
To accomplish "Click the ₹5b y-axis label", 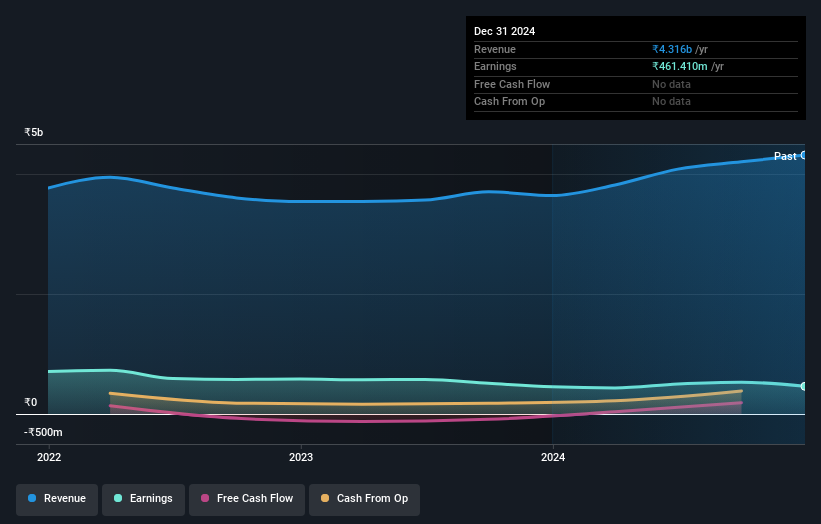I will point(34,132).
